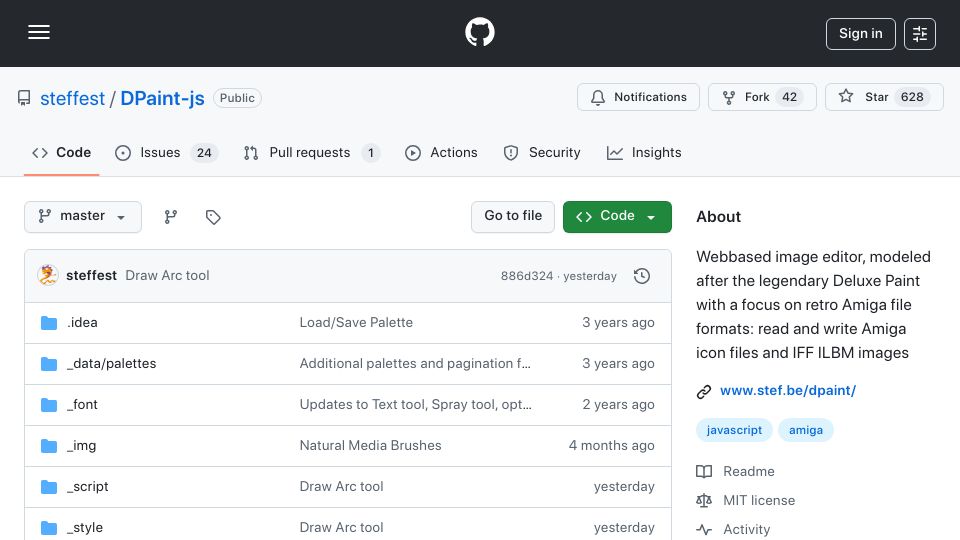
Task: View branches via the branch icon
Action: point(171,217)
